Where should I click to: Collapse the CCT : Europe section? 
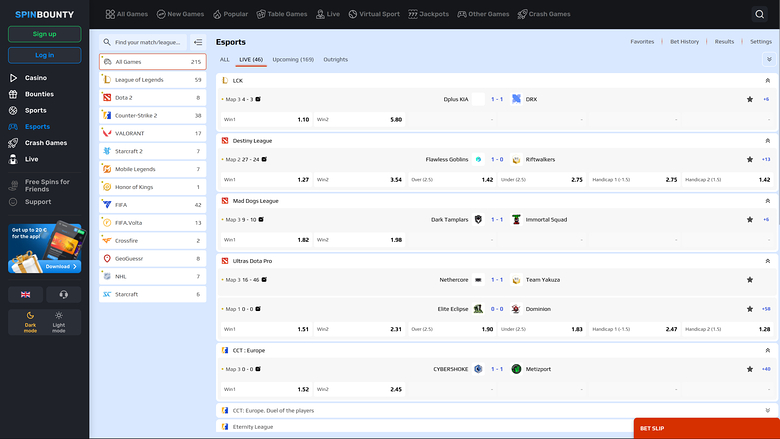tap(768, 351)
